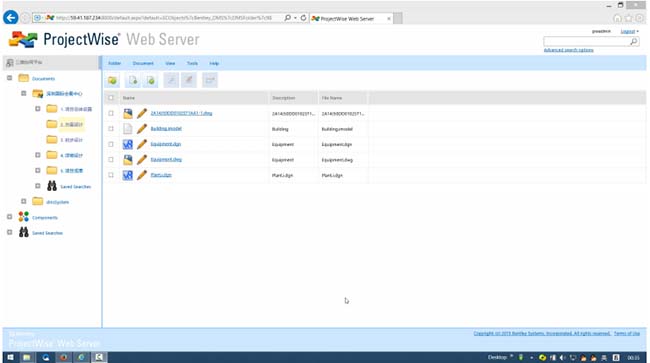Refresh the page with the reload icon

point(303,18)
